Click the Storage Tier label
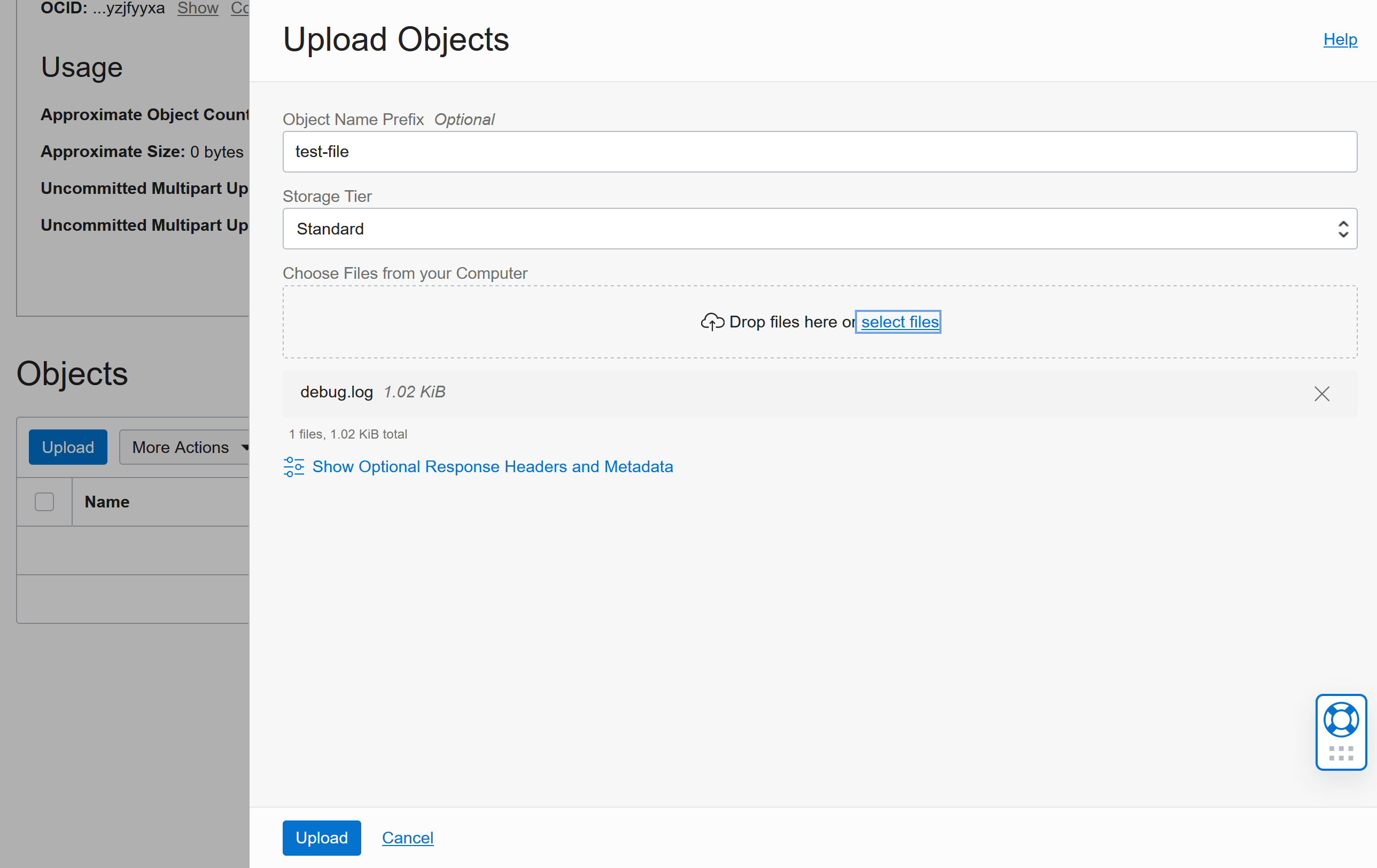 click(x=327, y=196)
